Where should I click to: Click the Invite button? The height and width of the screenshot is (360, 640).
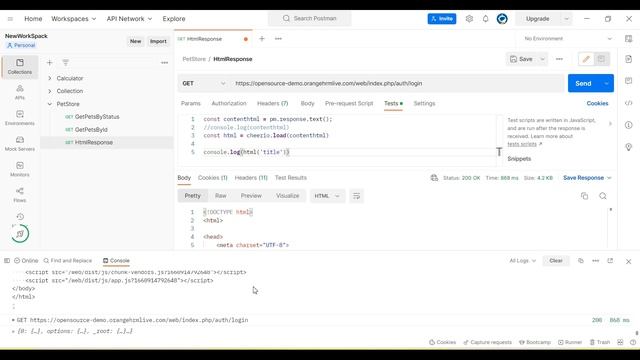(442, 19)
